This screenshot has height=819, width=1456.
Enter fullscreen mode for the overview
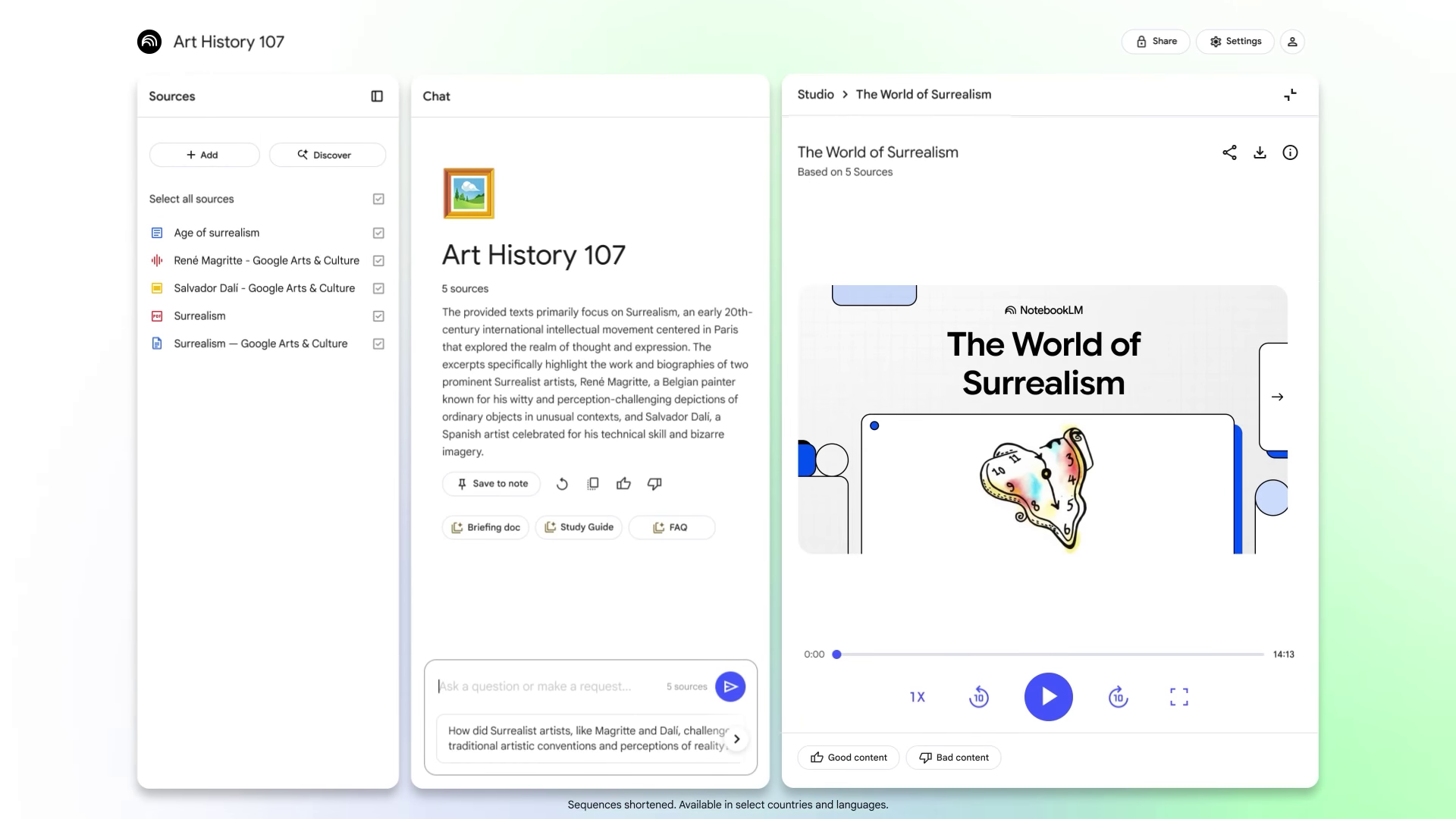1178,697
